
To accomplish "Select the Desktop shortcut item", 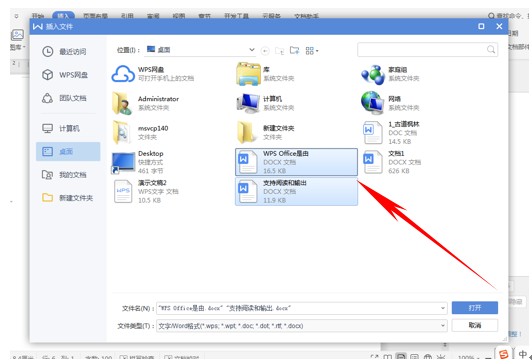I will [138, 162].
